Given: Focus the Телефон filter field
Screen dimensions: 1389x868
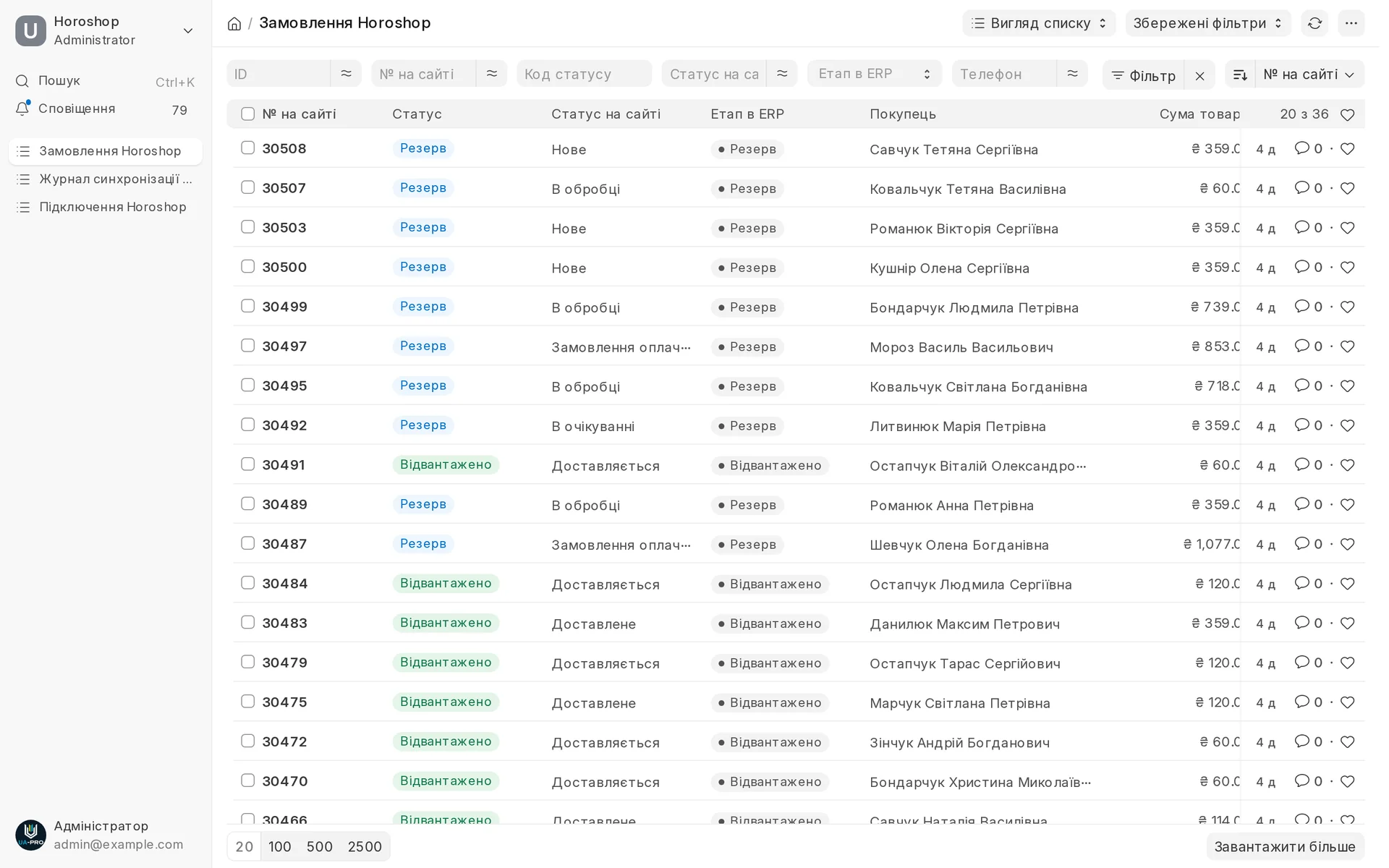Looking at the screenshot, I should click(1004, 74).
